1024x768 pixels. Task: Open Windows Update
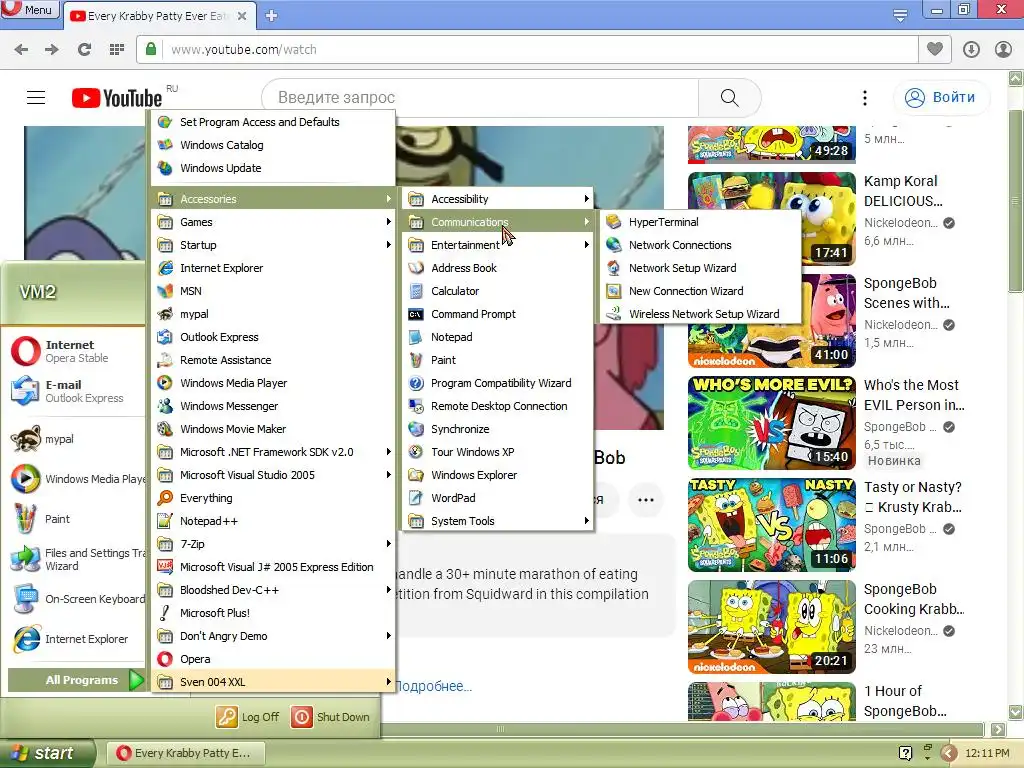point(273,168)
